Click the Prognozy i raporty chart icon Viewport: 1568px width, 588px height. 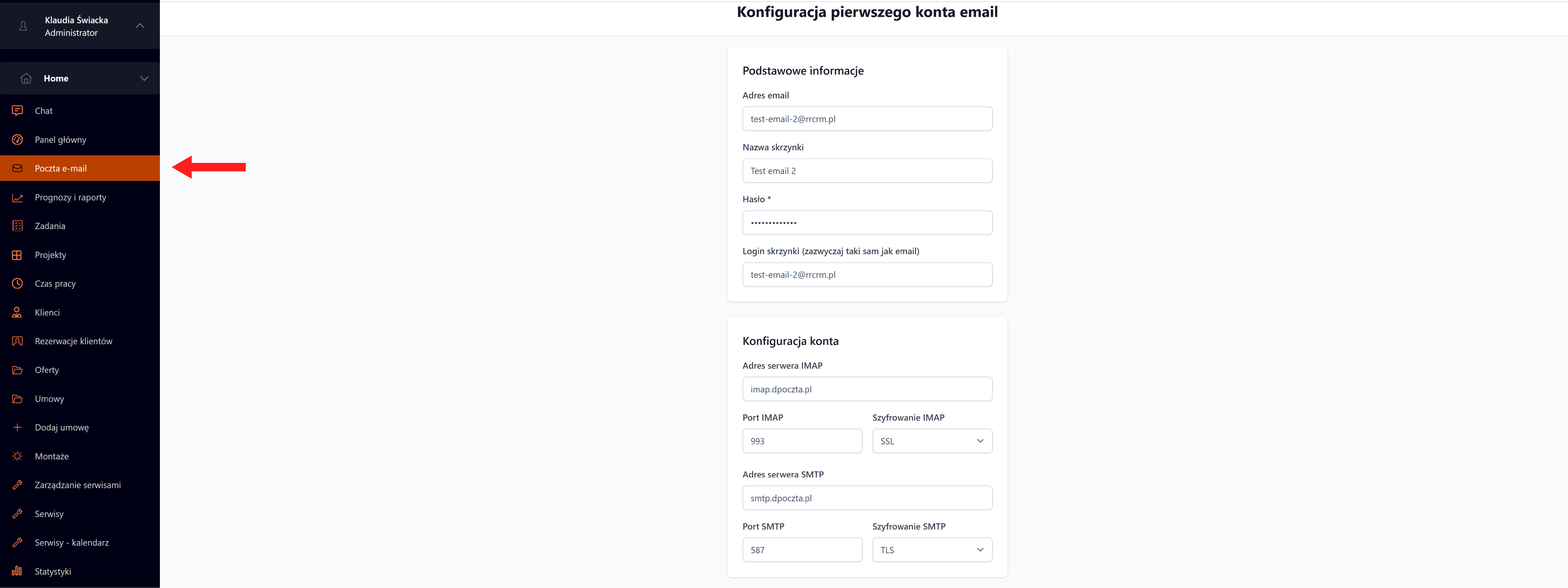17,197
